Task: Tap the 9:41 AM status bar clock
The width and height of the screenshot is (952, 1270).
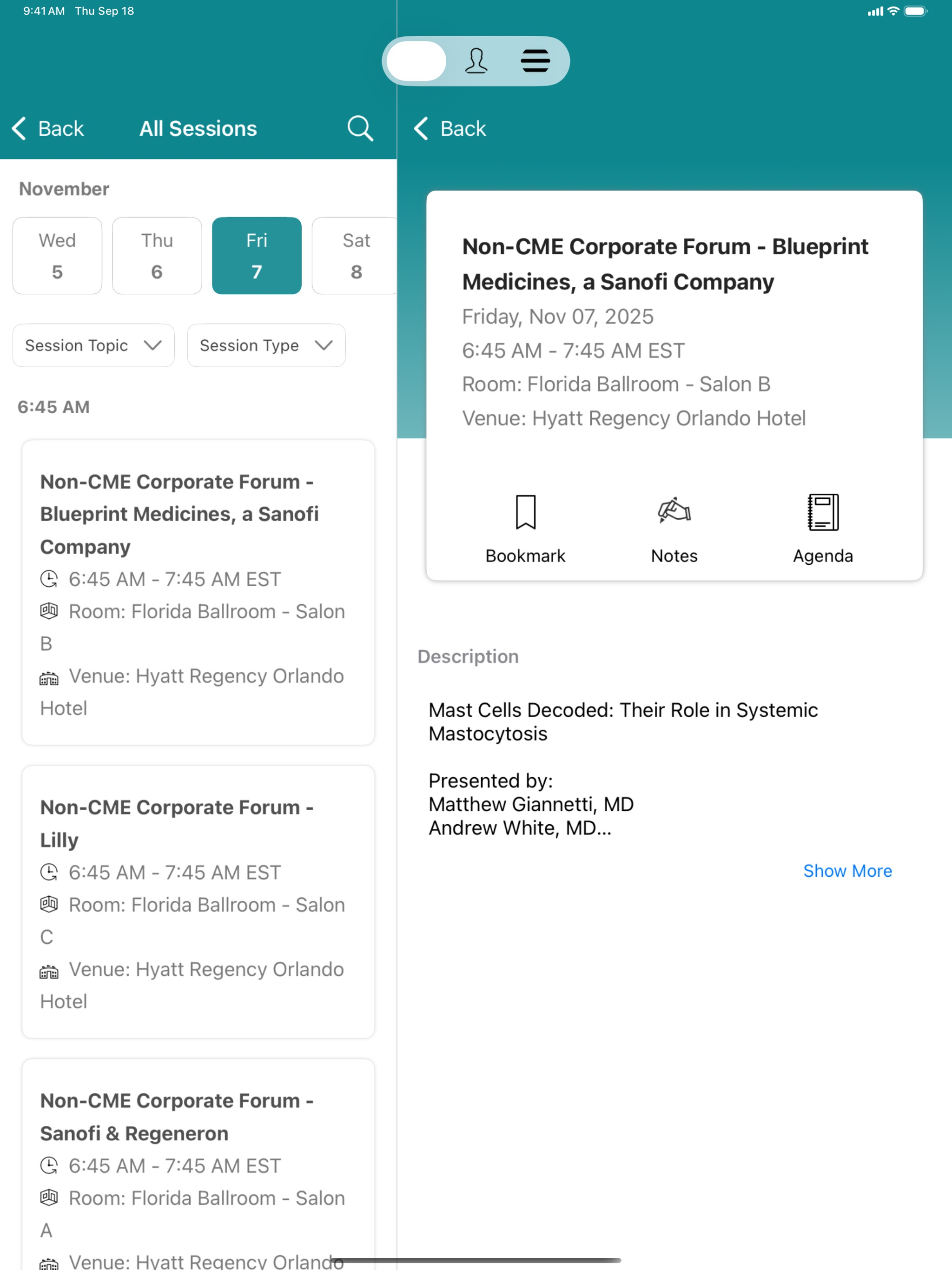Action: pos(44,11)
